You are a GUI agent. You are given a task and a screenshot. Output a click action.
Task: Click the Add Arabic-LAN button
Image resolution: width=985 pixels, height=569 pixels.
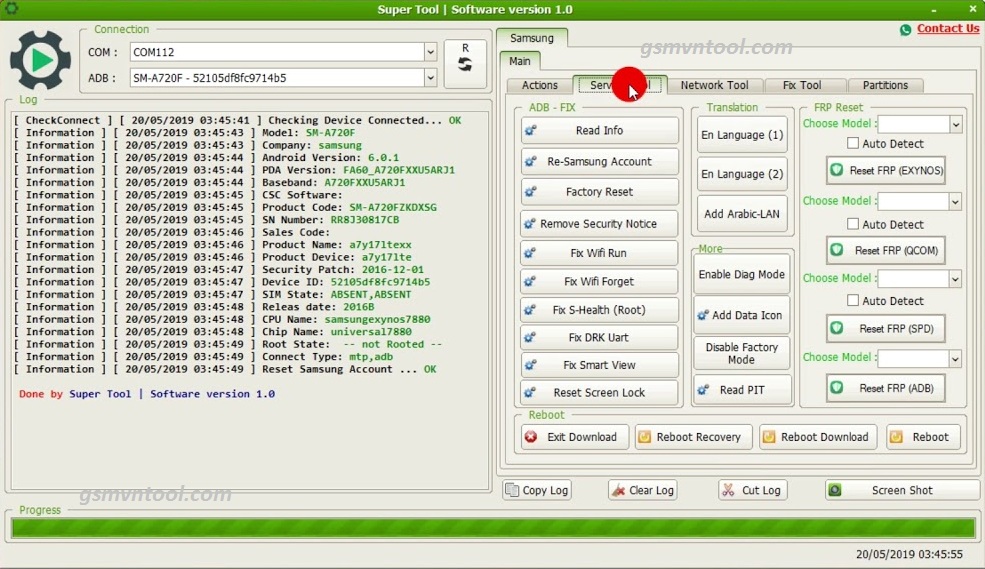tap(742, 214)
